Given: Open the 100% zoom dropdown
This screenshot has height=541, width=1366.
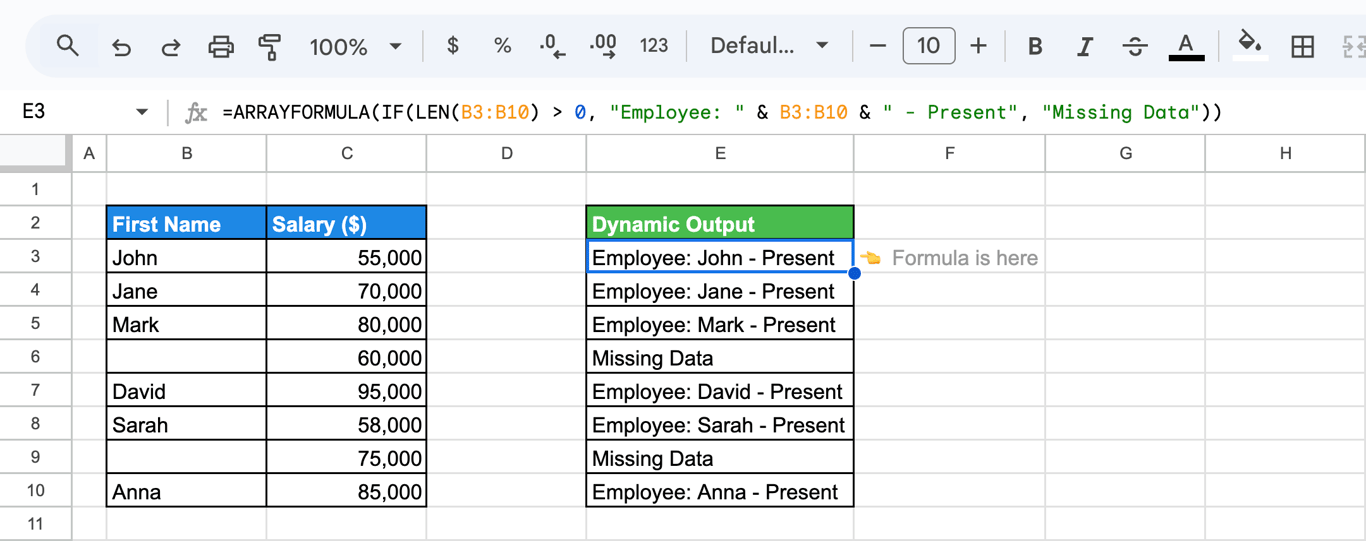Looking at the screenshot, I should tap(355, 46).
